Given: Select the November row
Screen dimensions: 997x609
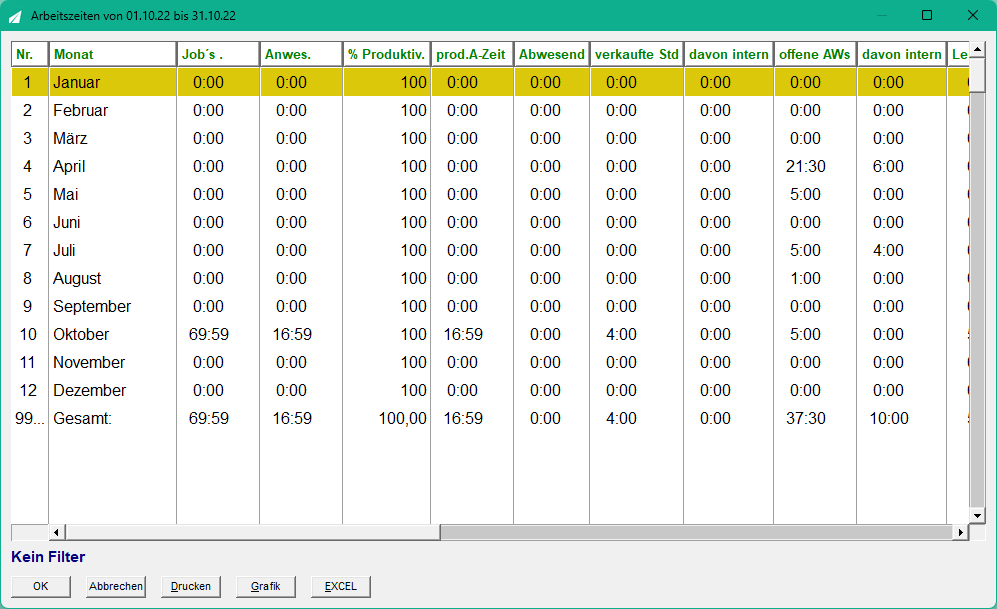Looking at the screenshot, I should point(490,362).
